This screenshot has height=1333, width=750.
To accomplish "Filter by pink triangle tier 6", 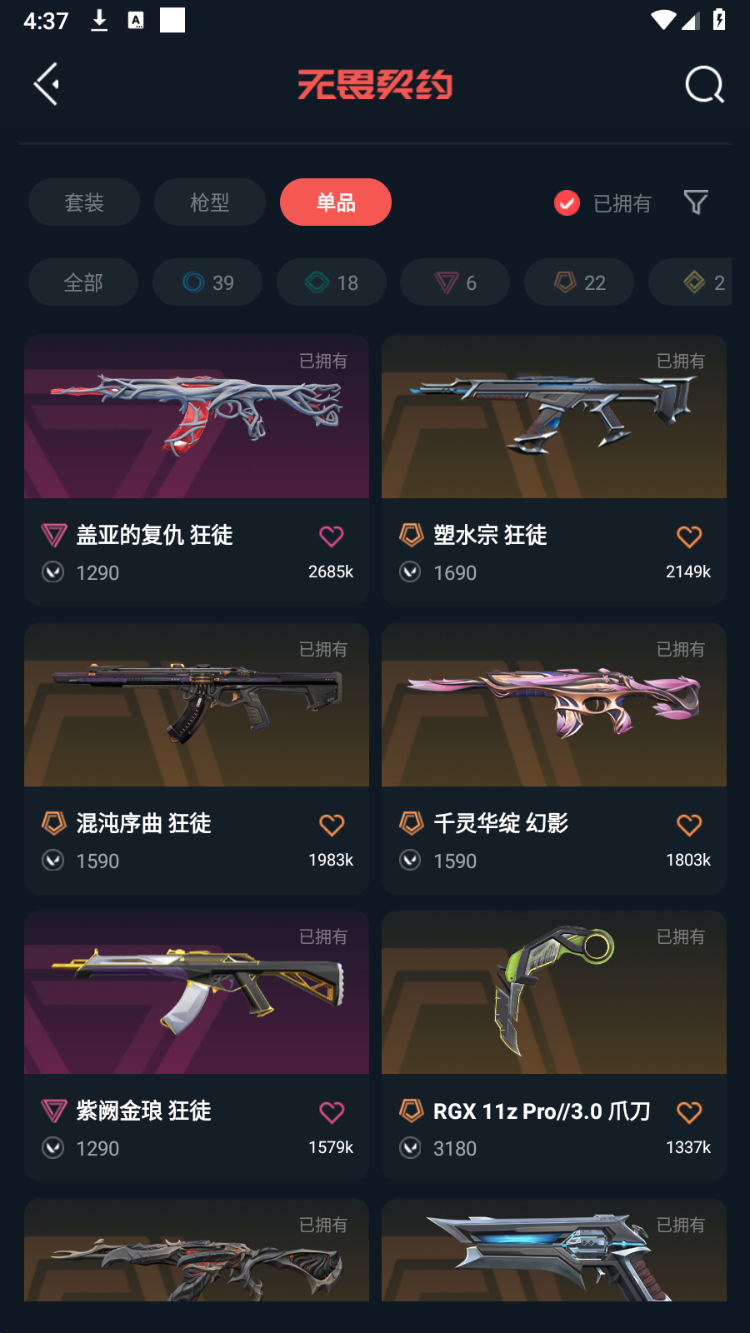I will (455, 283).
